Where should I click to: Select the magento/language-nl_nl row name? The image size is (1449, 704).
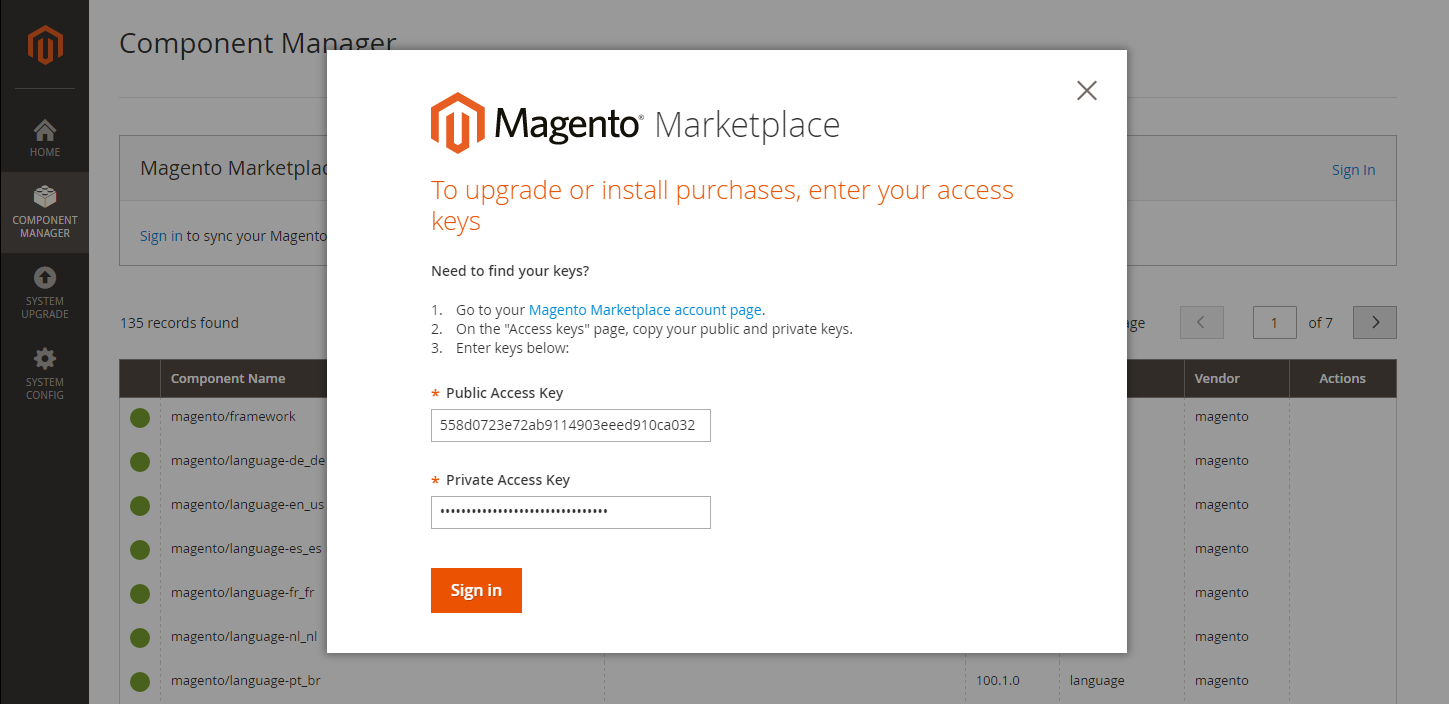pos(244,636)
